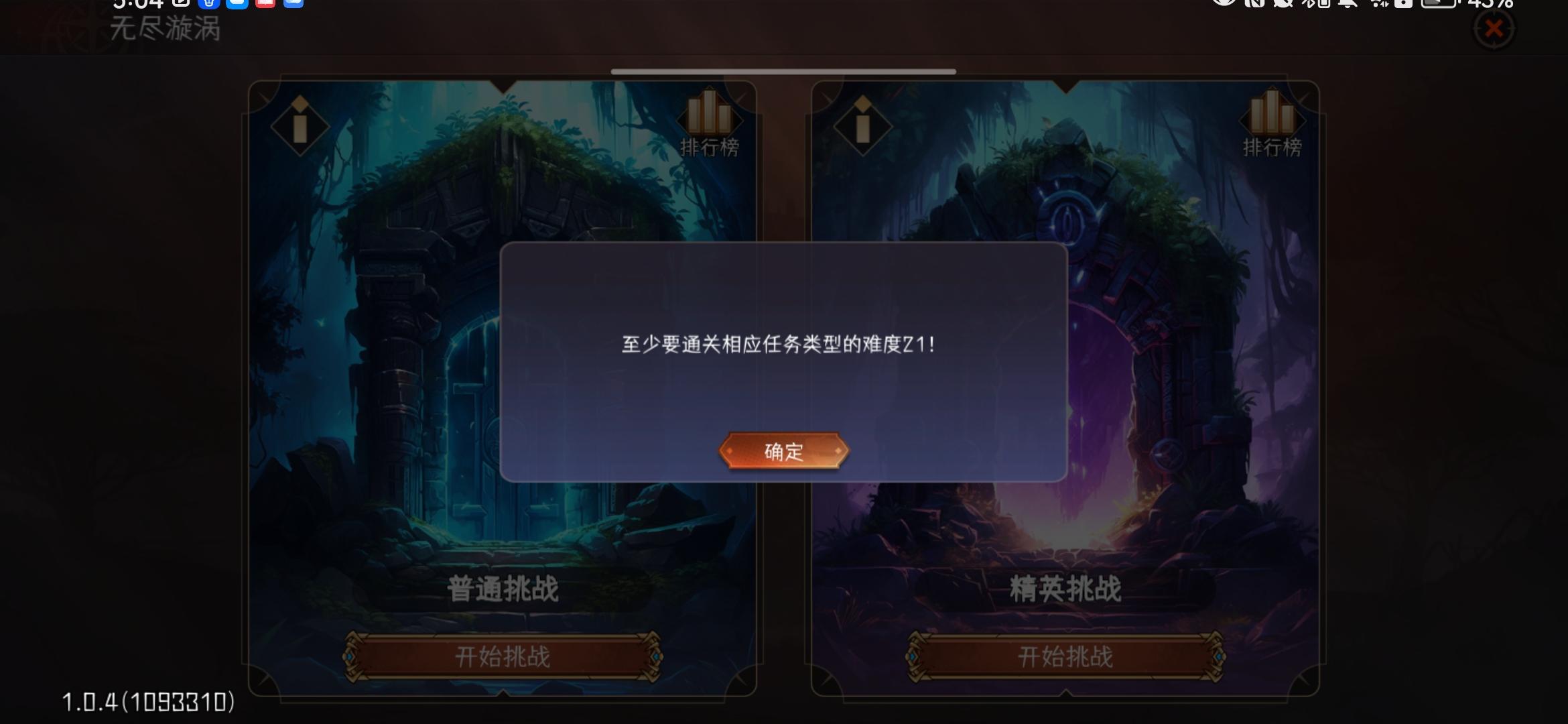
Task: Tap the top notch arrow above 普通挑战 card
Action: (x=503, y=87)
